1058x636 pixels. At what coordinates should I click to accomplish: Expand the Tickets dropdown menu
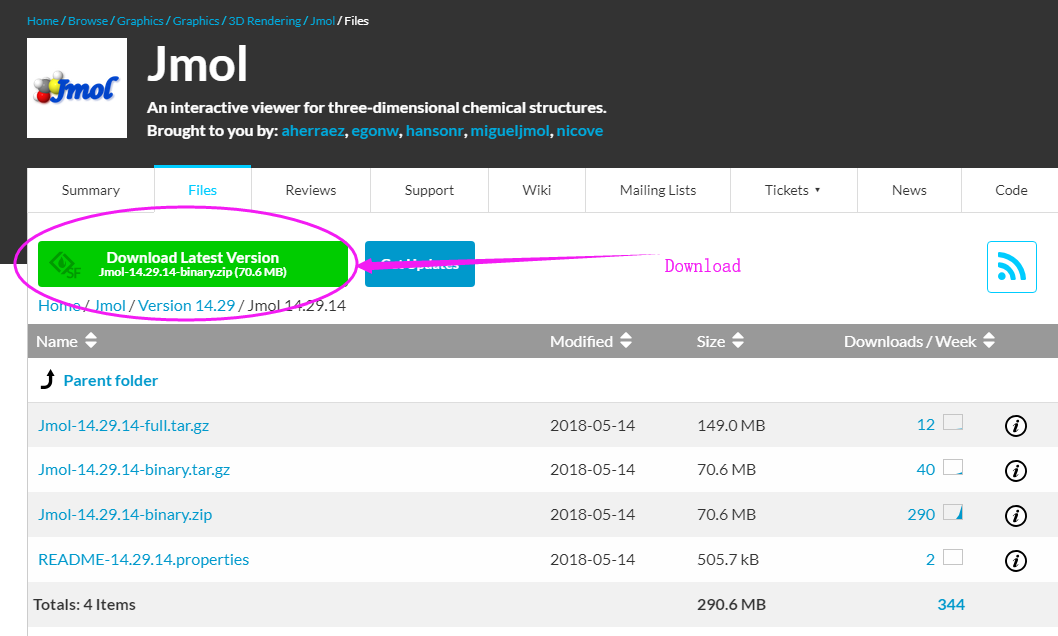792,190
